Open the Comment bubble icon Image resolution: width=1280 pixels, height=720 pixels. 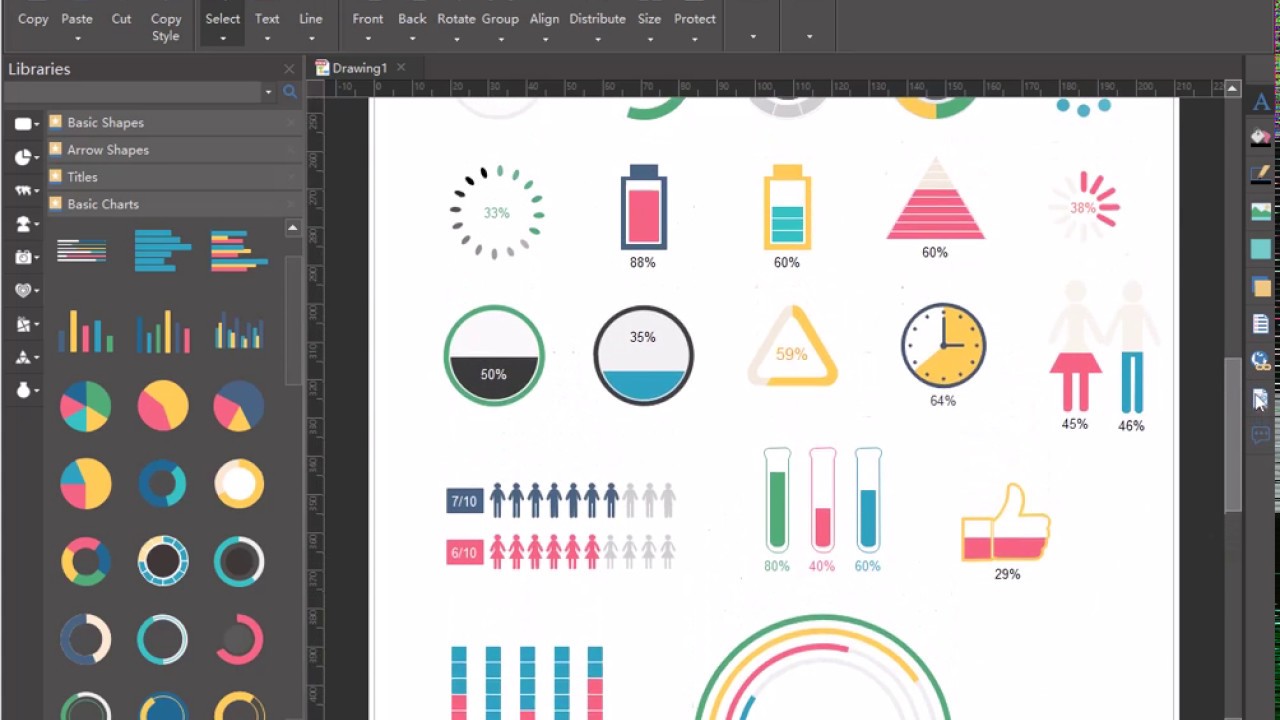1261,435
